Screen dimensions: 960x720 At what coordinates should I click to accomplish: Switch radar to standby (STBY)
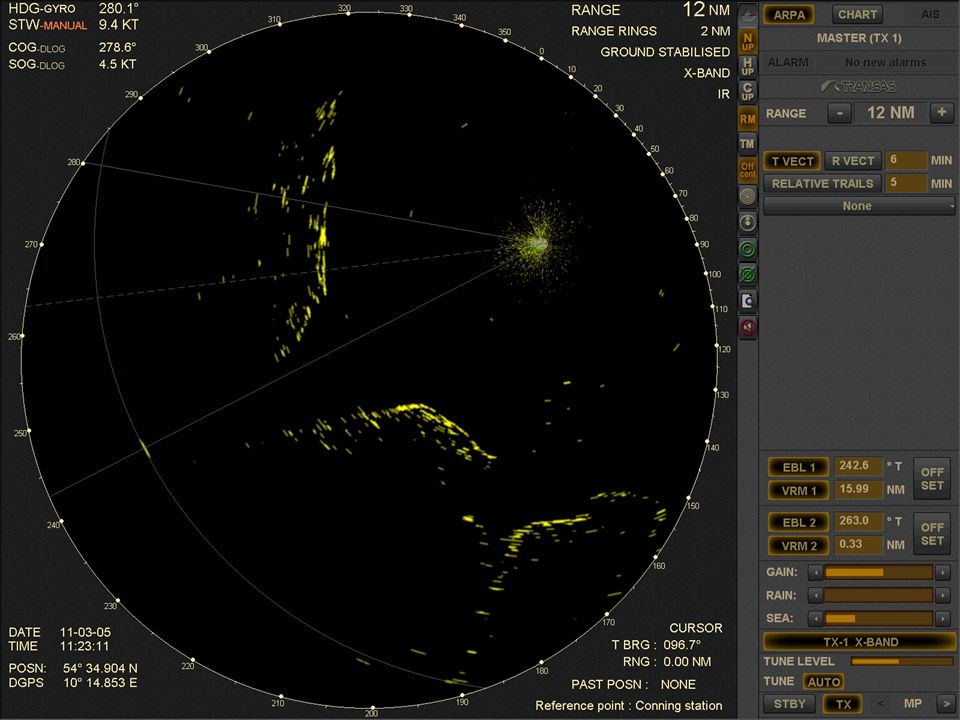coord(789,703)
